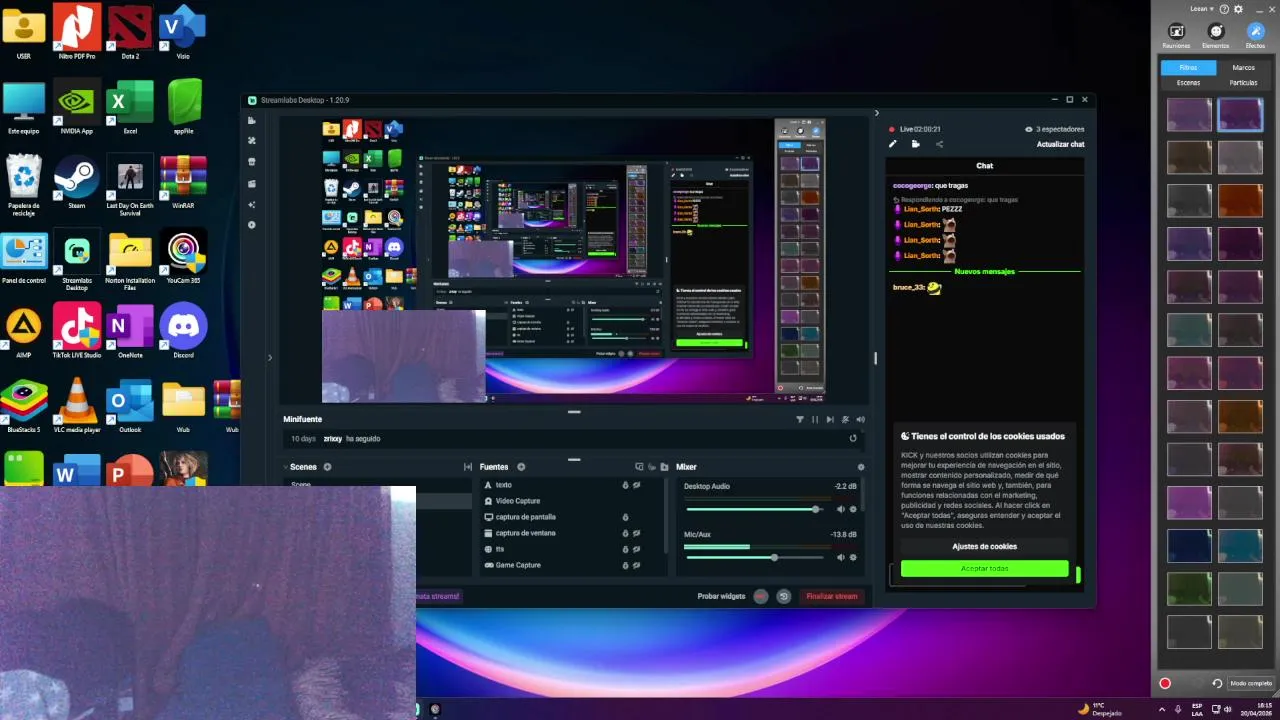Switch to Filtros tab in YouCam
The image size is (1280, 720).
coord(1188,68)
